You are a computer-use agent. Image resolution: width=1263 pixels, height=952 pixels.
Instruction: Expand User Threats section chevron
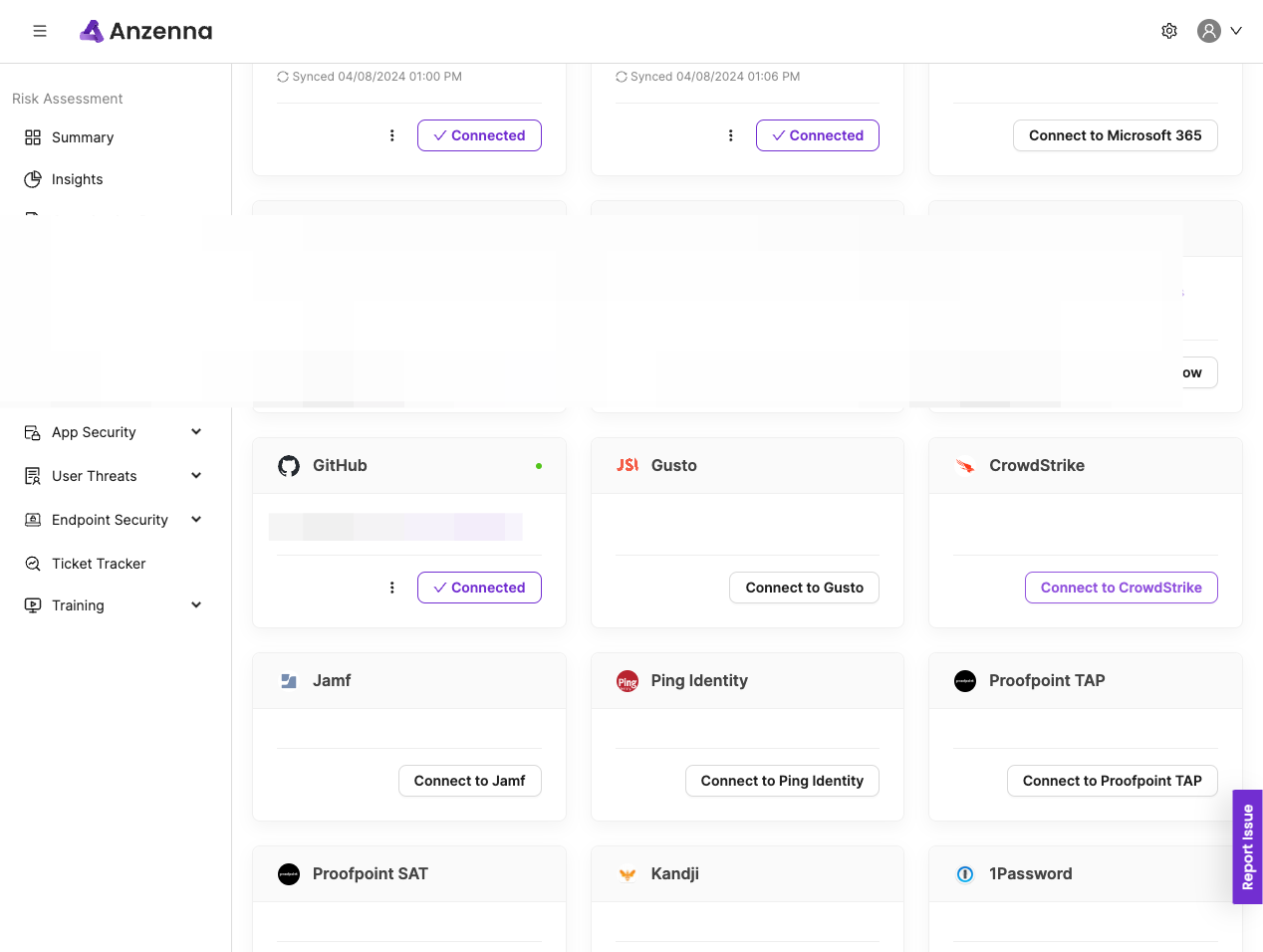(x=196, y=476)
